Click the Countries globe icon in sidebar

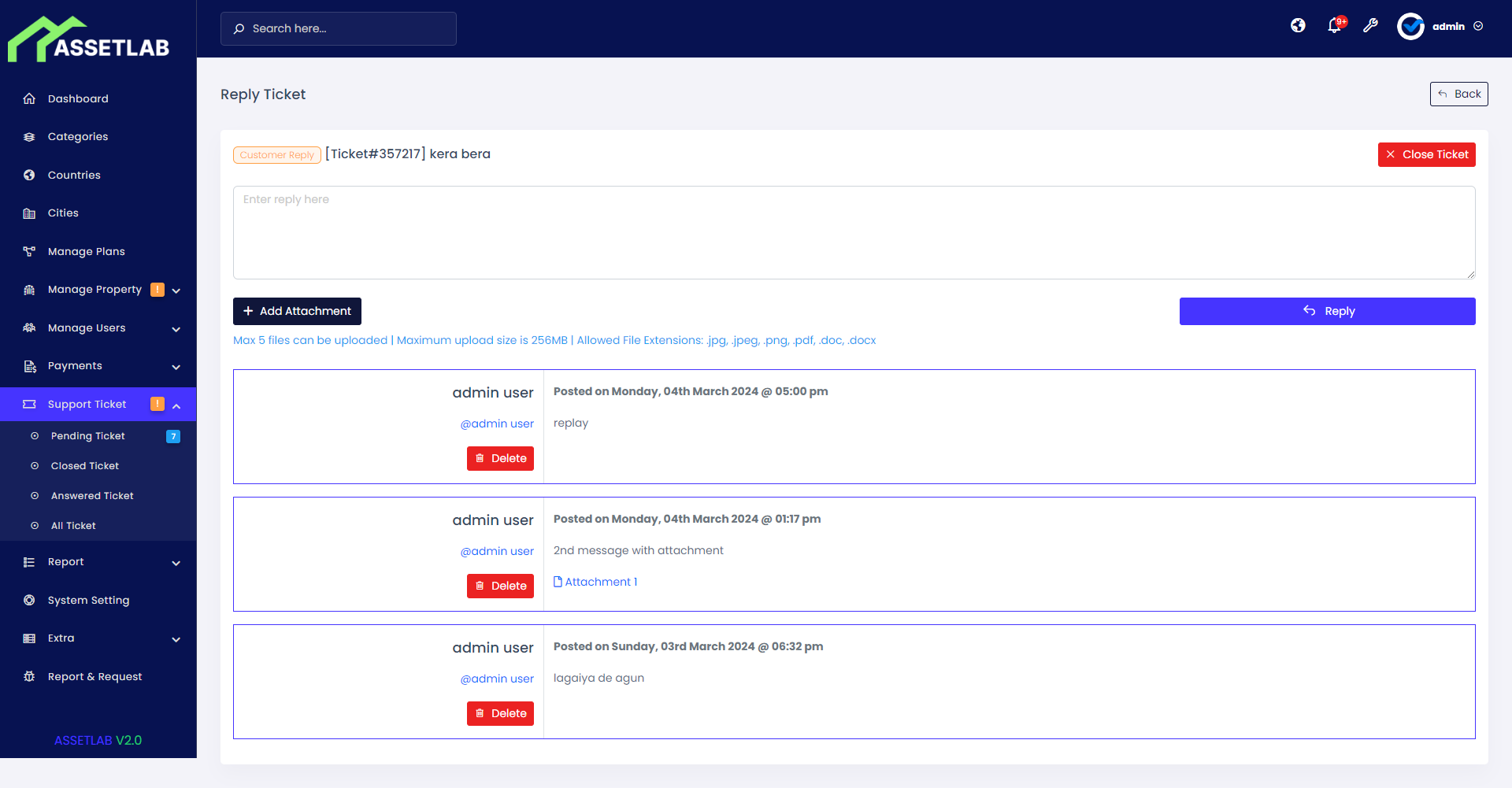click(x=29, y=175)
